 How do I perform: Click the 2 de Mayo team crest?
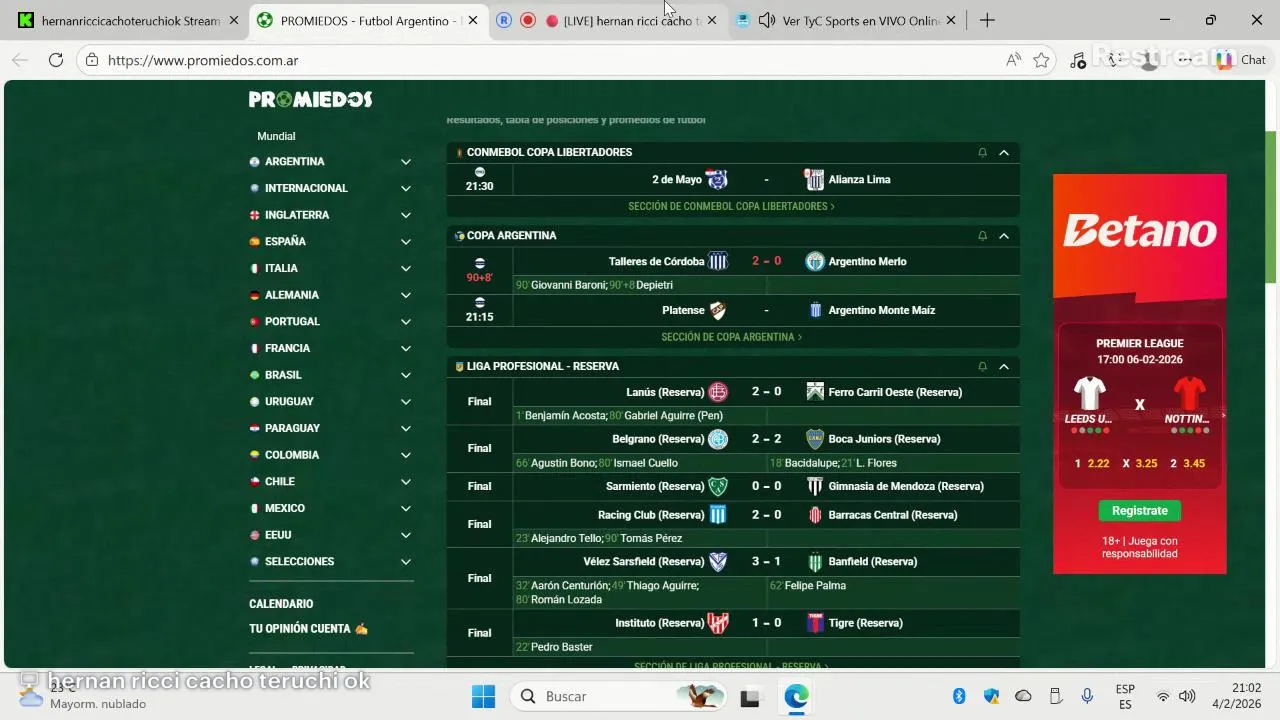point(716,180)
